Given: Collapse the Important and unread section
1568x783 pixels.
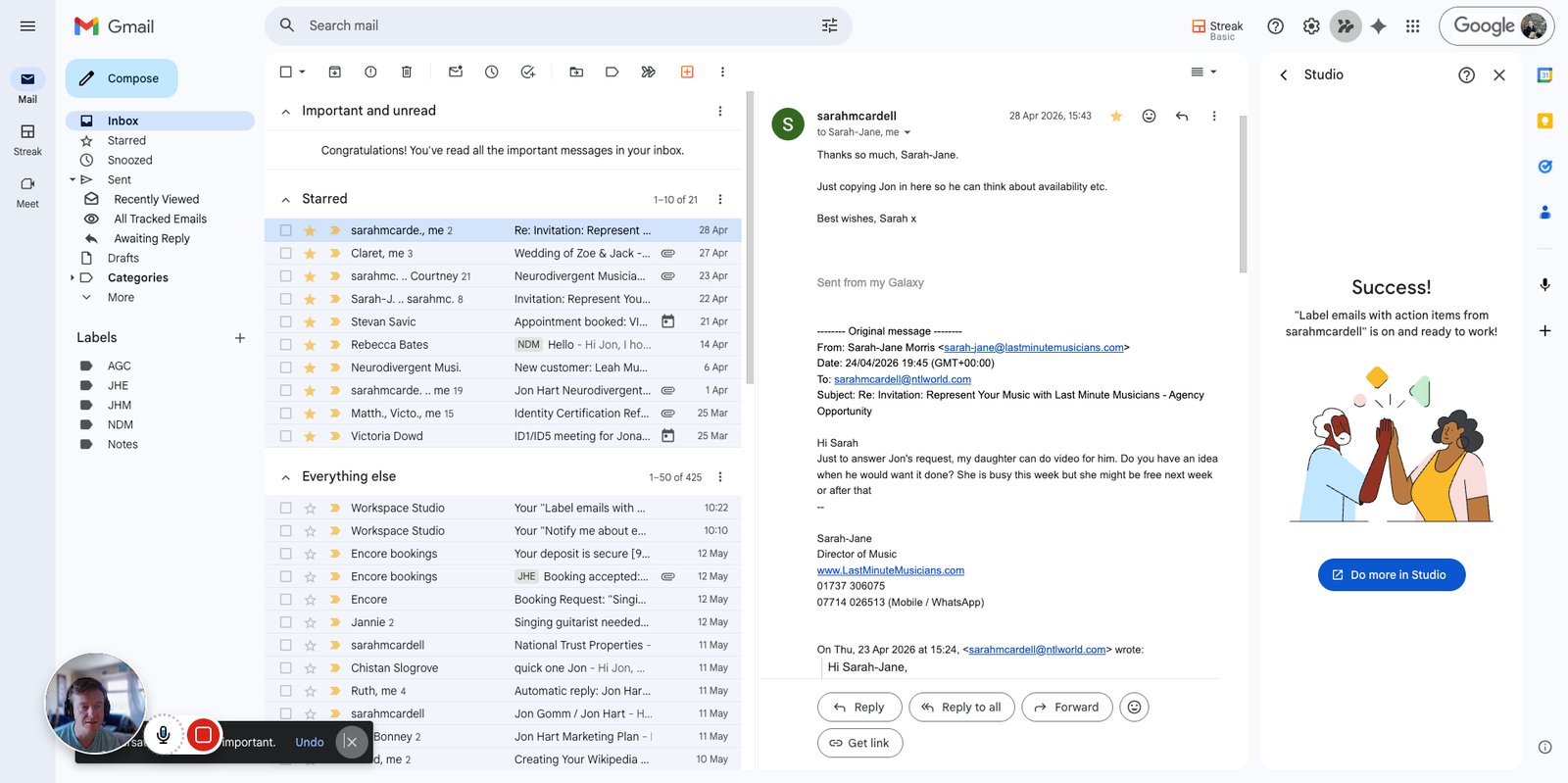Looking at the screenshot, I should [x=285, y=112].
